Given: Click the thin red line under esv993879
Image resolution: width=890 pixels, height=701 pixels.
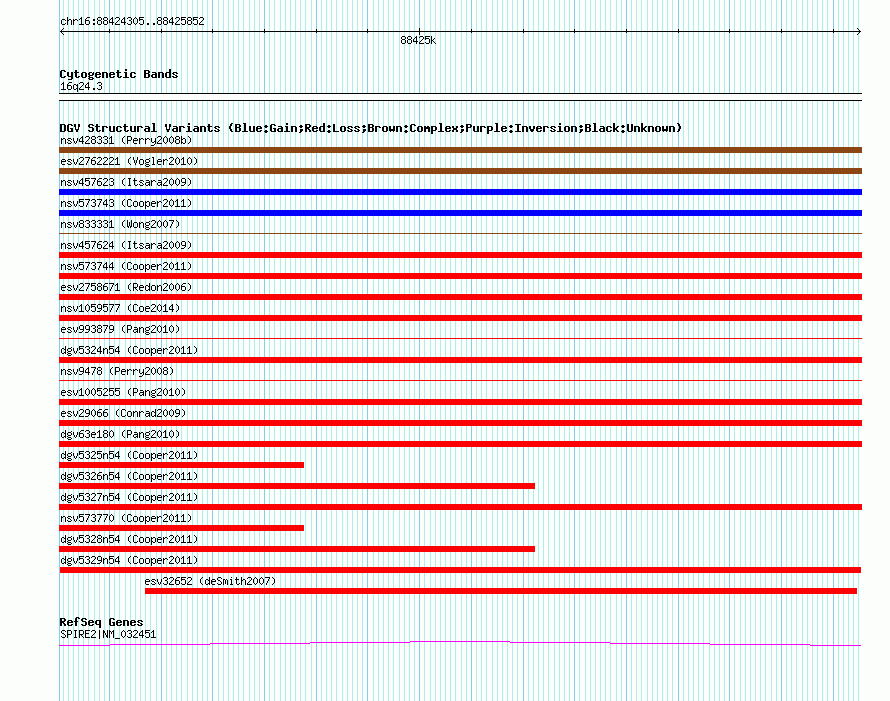Looking at the screenshot, I should [460, 339].
